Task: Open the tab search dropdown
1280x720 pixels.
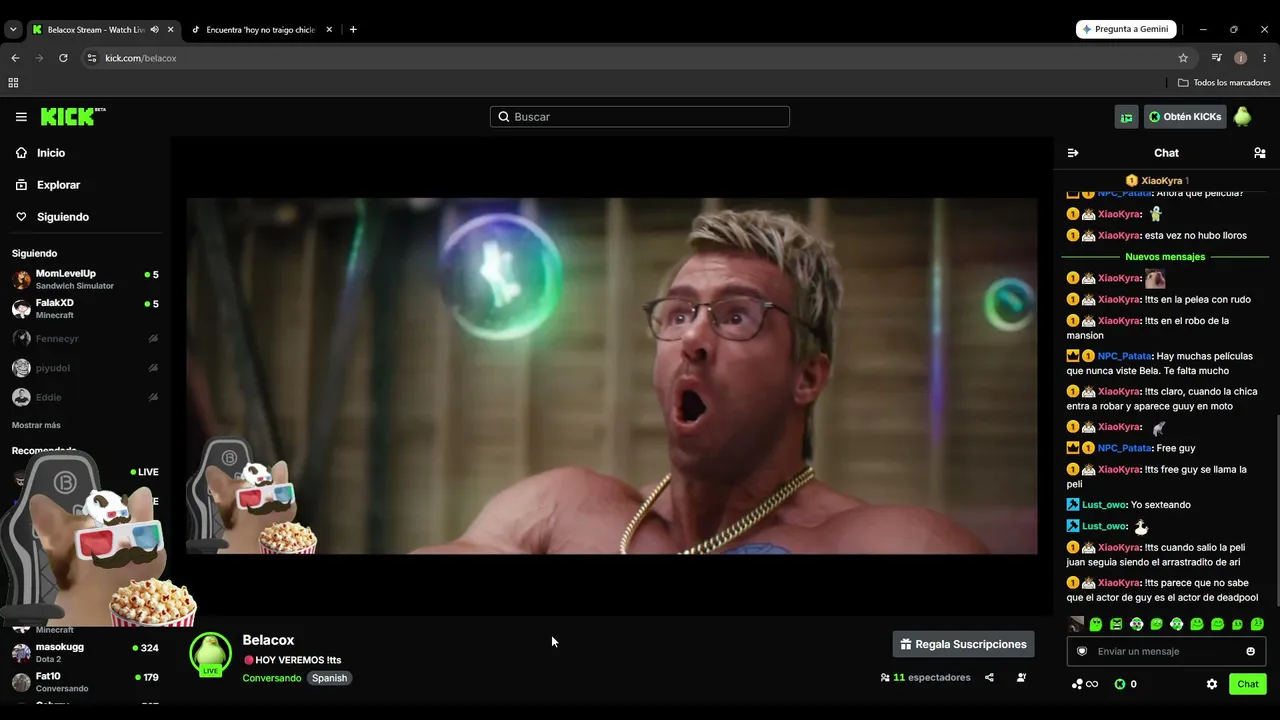Action: pos(13,30)
